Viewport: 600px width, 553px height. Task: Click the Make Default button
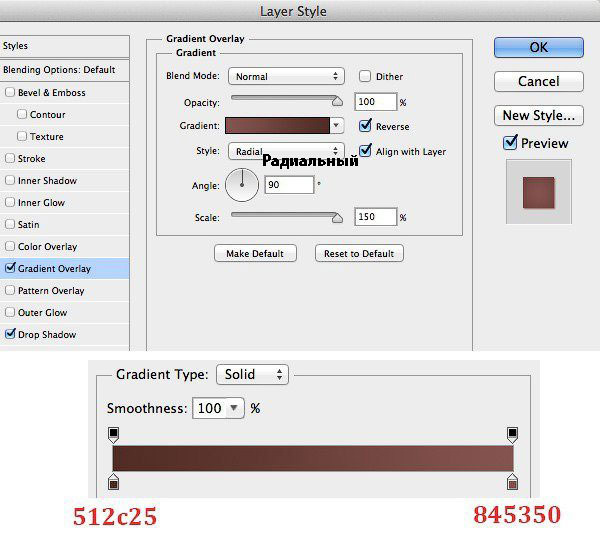(x=255, y=253)
